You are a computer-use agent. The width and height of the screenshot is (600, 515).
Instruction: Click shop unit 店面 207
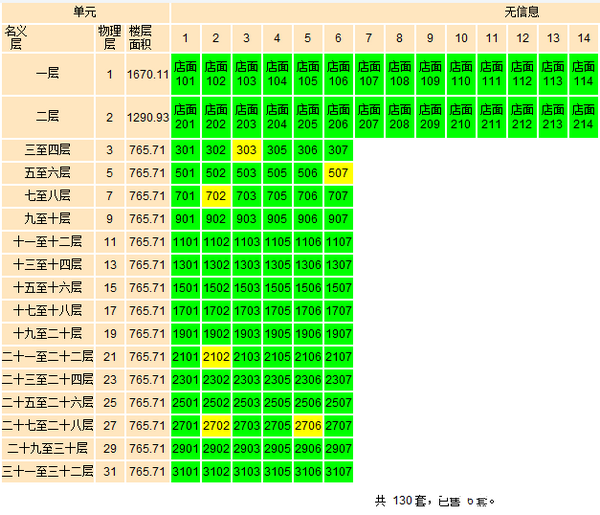pyautogui.click(x=369, y=118)
